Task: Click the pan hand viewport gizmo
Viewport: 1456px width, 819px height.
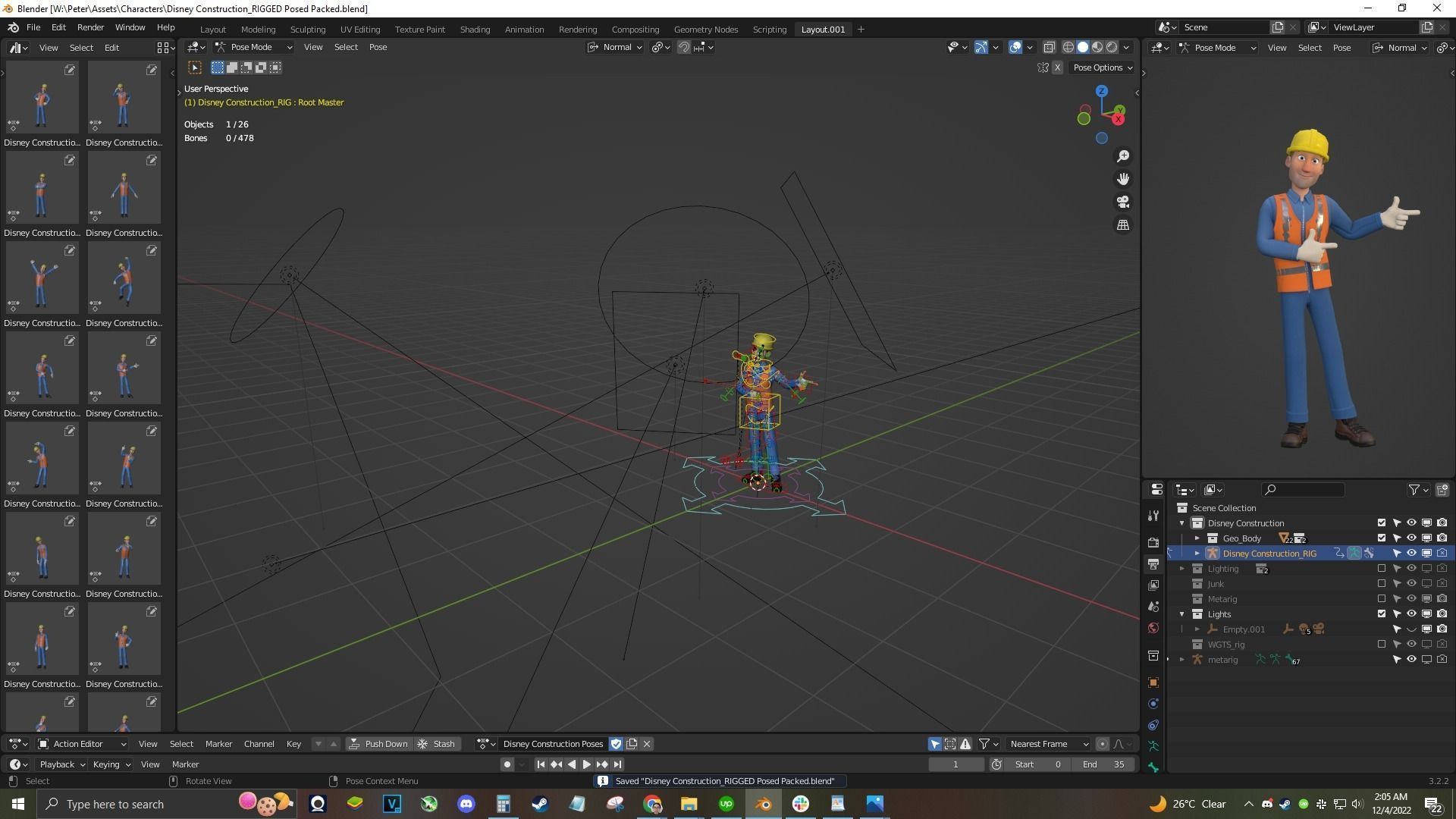Action: point(1123,179)
